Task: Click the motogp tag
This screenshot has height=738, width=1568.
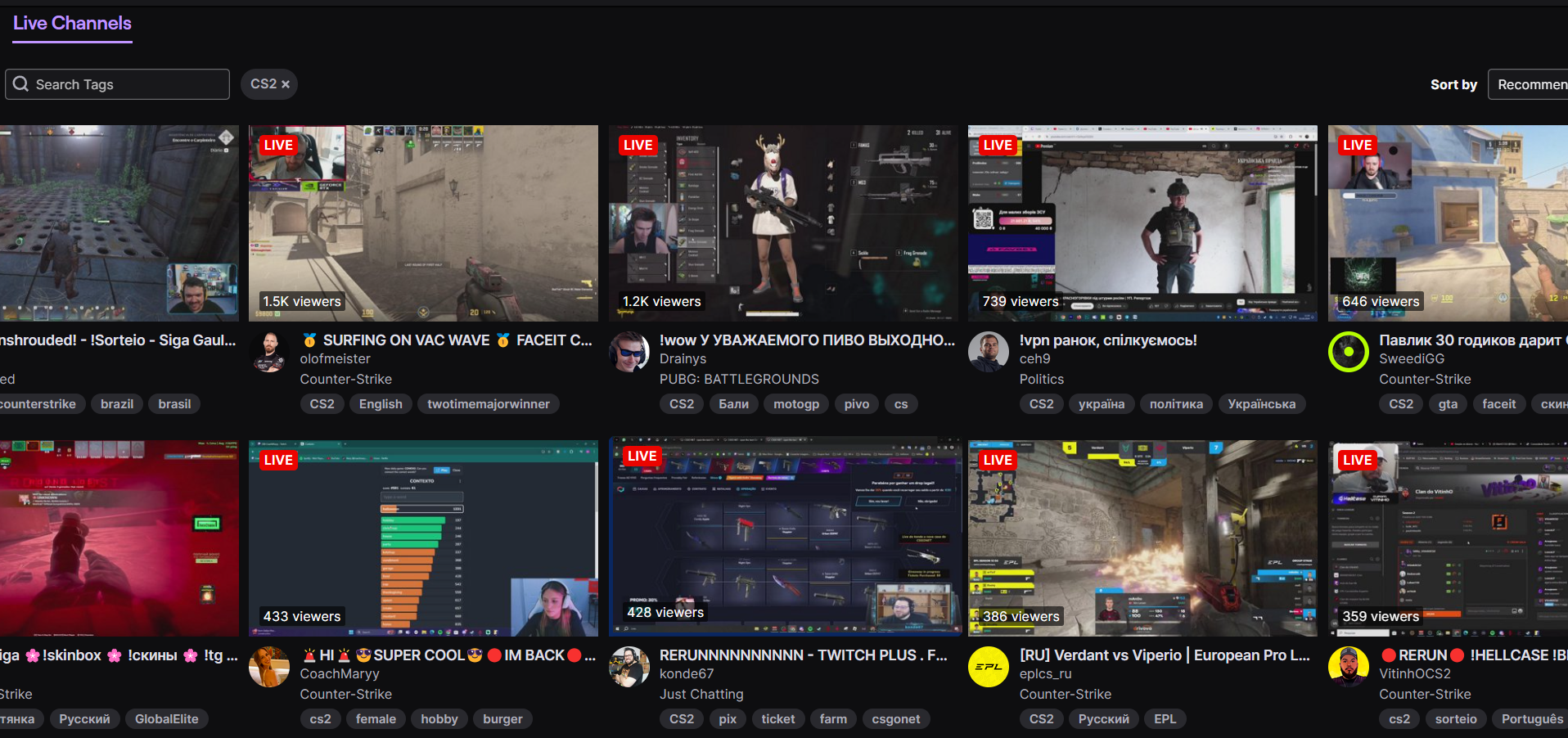Action: [796, 404]
